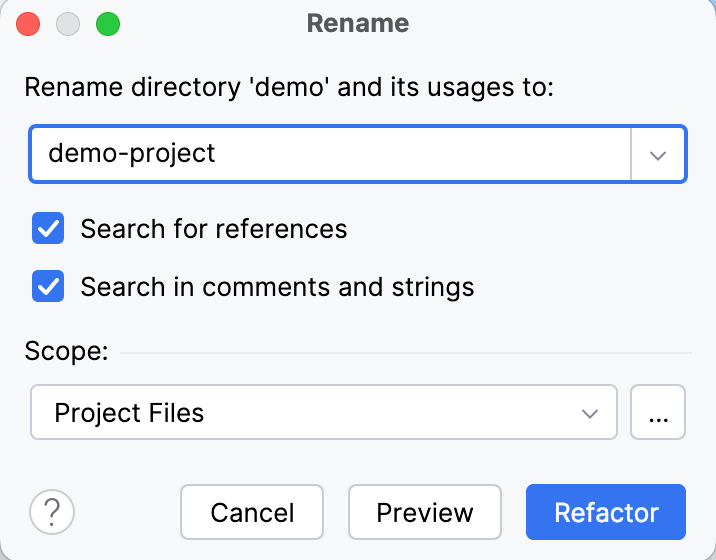Click the separator line beside Scope

coord(405,353)
